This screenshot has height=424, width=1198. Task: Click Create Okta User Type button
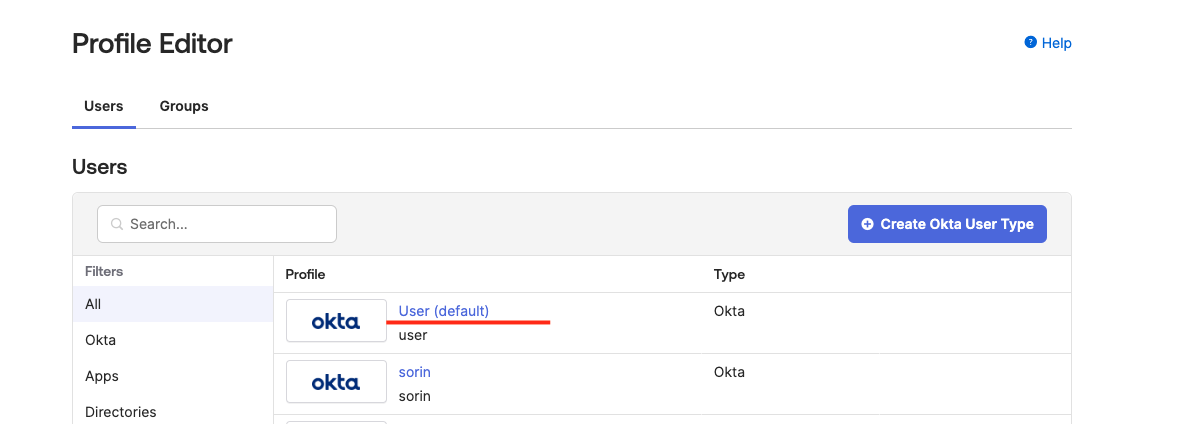tap(947, 225)
